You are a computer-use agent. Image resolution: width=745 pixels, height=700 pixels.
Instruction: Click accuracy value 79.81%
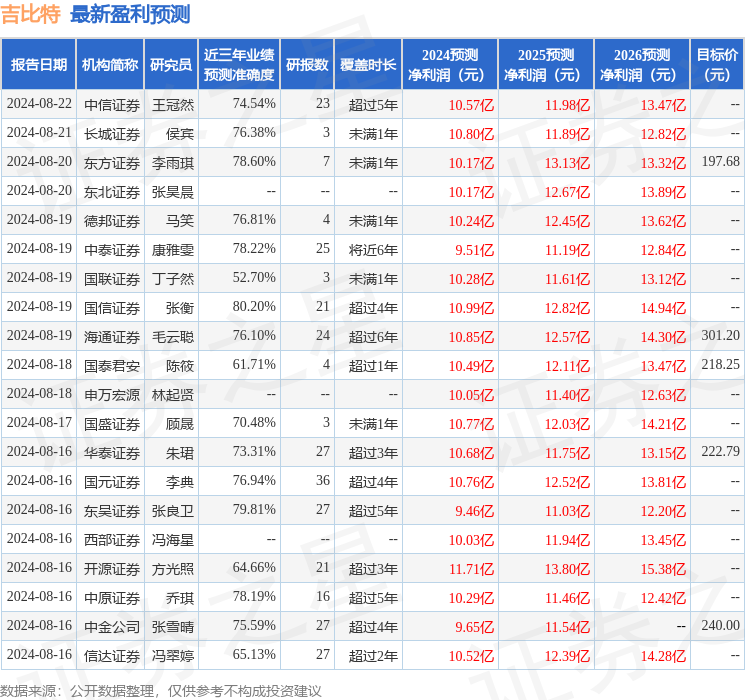[254, 509]
